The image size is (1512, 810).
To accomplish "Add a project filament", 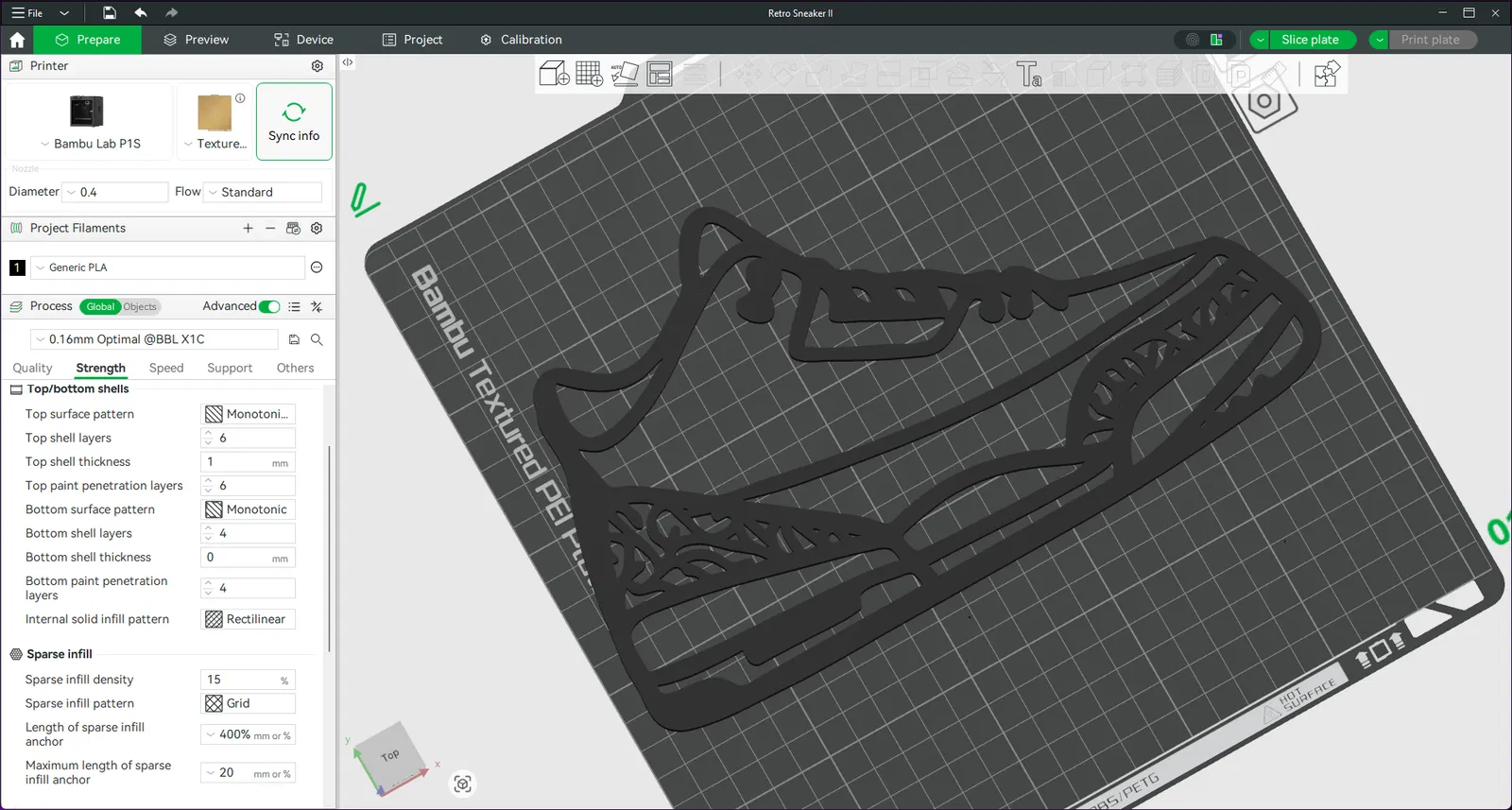I will (x=248, y=228).
